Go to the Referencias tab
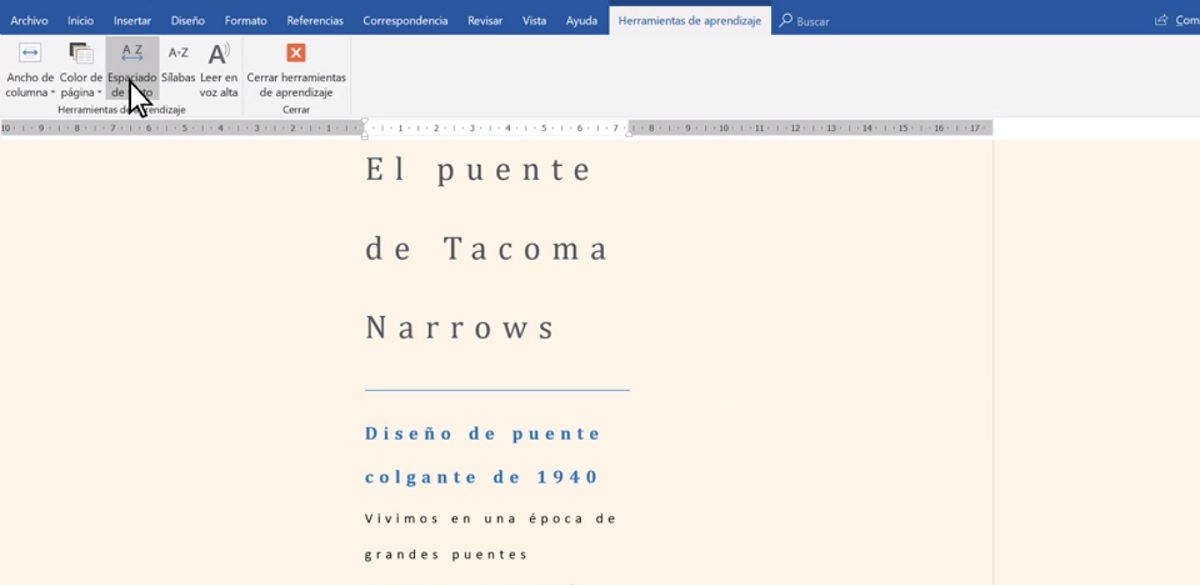This screenshot has width=1200, height=585. pos(315,20)
